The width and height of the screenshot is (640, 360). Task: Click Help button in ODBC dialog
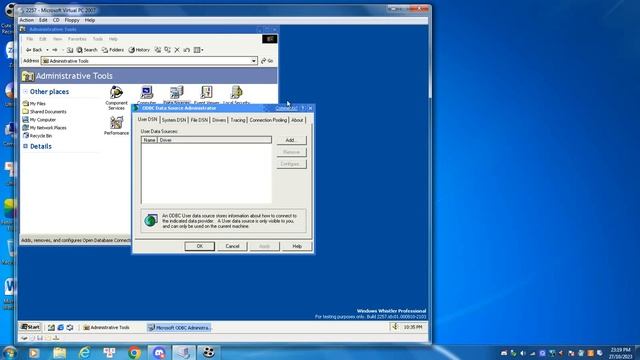tap(297, 246)
